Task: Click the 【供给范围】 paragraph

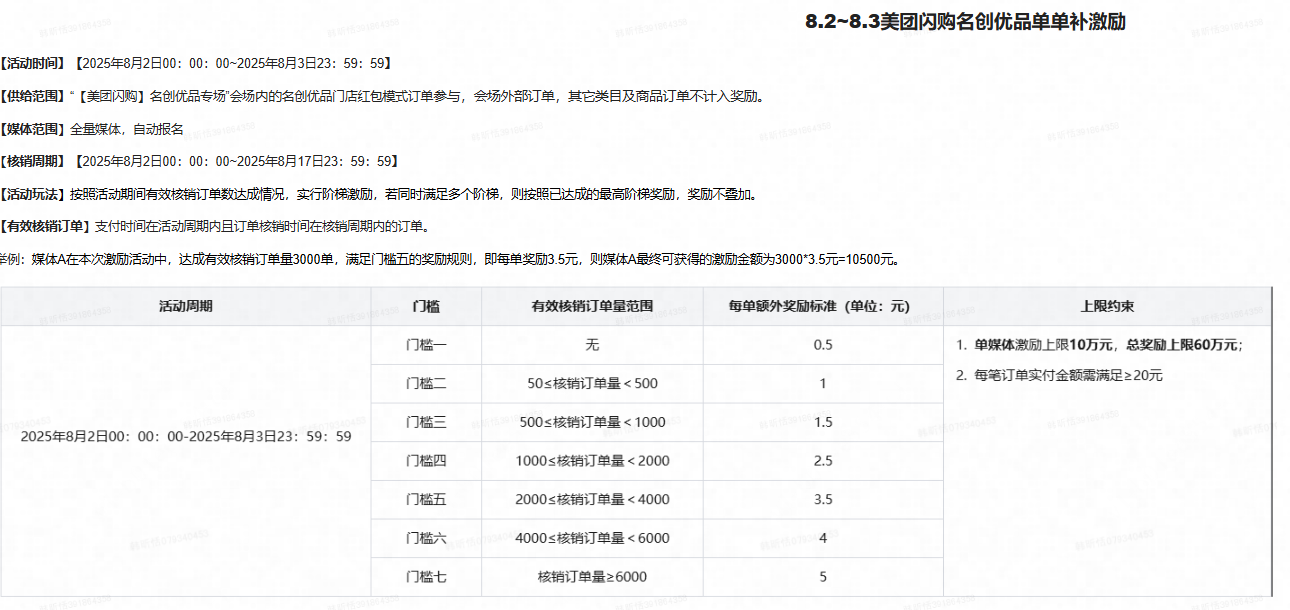Action: coord(385,96)
